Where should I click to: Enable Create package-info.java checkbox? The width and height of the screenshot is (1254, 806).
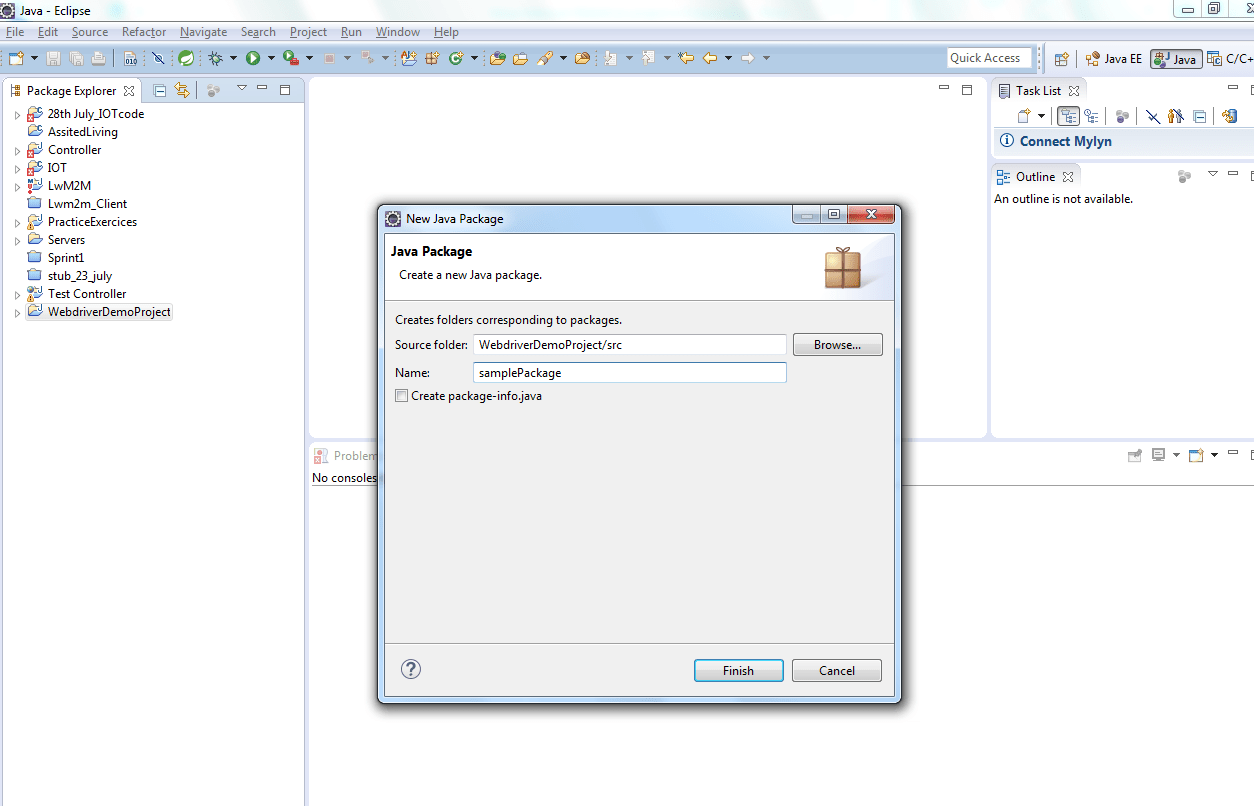point(402,396)
